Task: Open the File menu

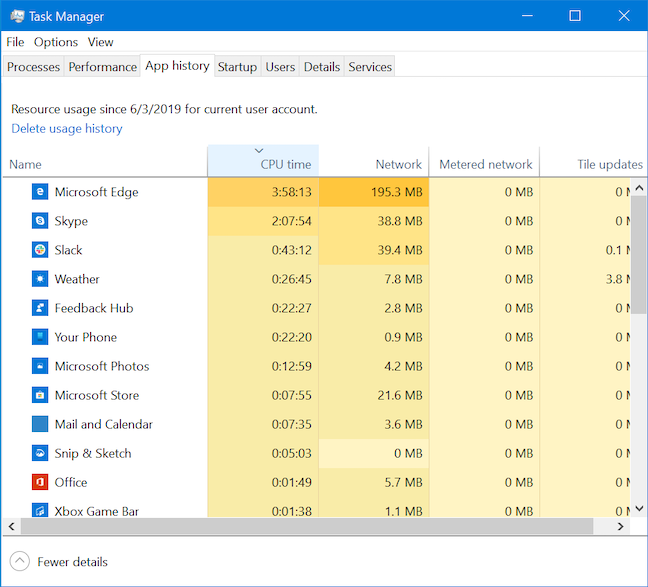Action: pyautogui.click(x=15, y=42)
